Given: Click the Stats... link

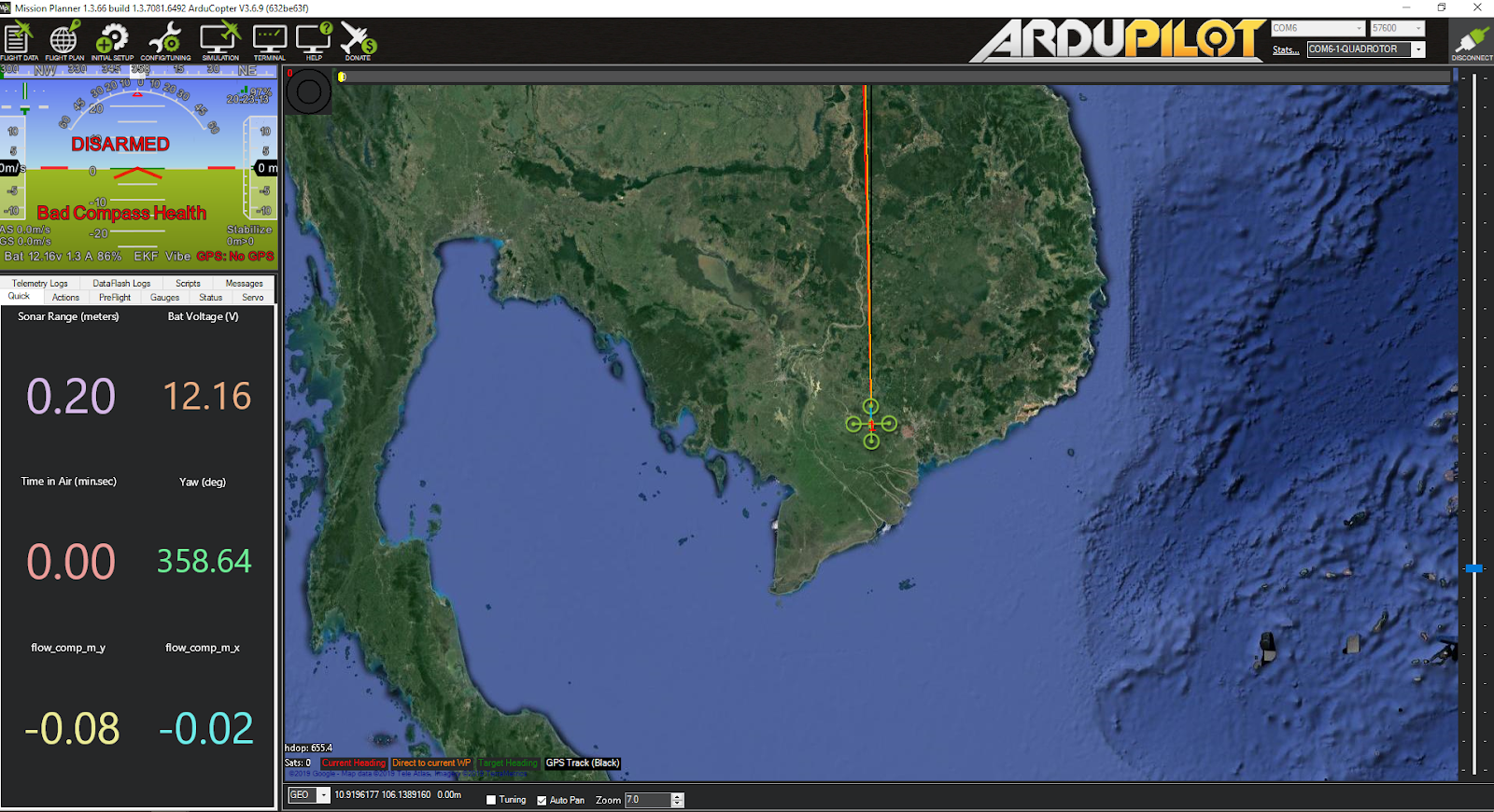Looking at the screenshot, I should pyautogui.click(x=1285, y=49).
